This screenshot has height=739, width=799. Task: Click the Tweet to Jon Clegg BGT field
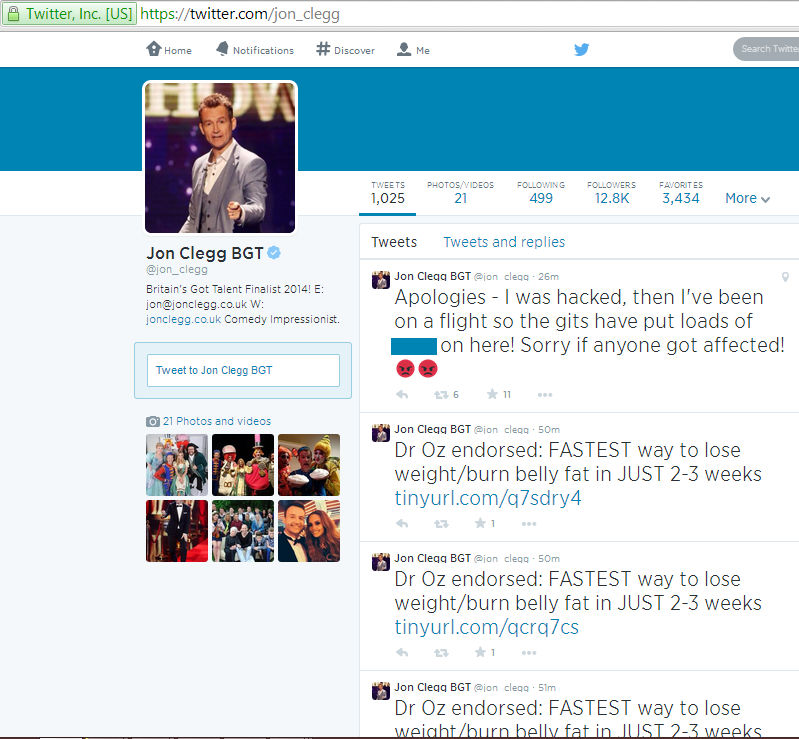[x=243, y=371]
